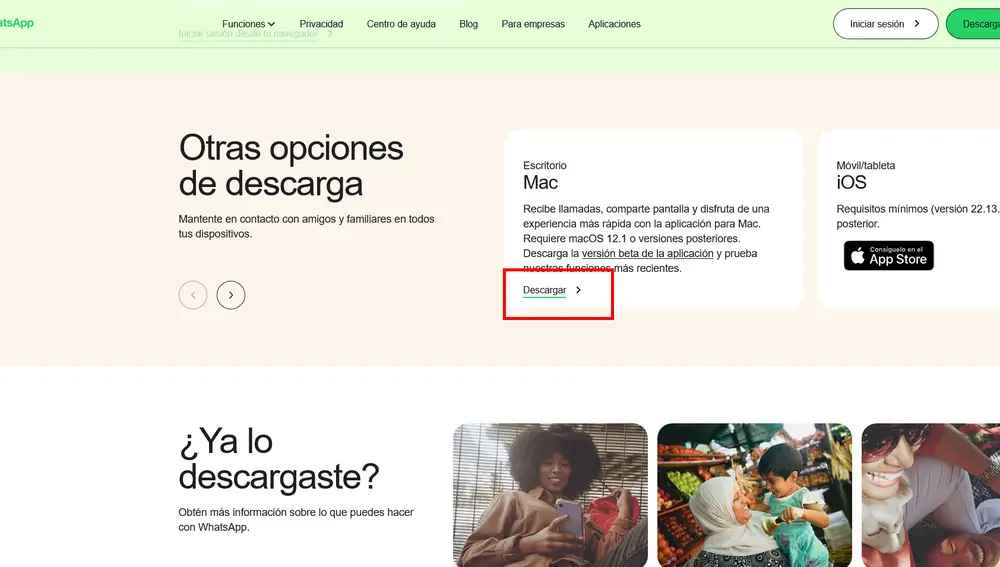Open Aplicaciones from top navigation
The height and width of the screenshot is (567, 1000).
(x=614, y=24)
